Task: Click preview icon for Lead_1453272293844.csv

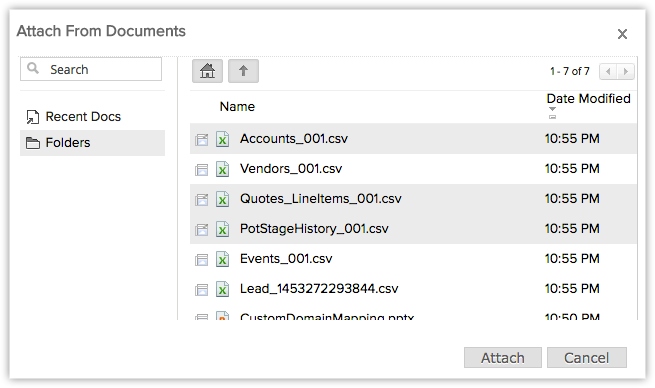Action: (x=201, y=289)
